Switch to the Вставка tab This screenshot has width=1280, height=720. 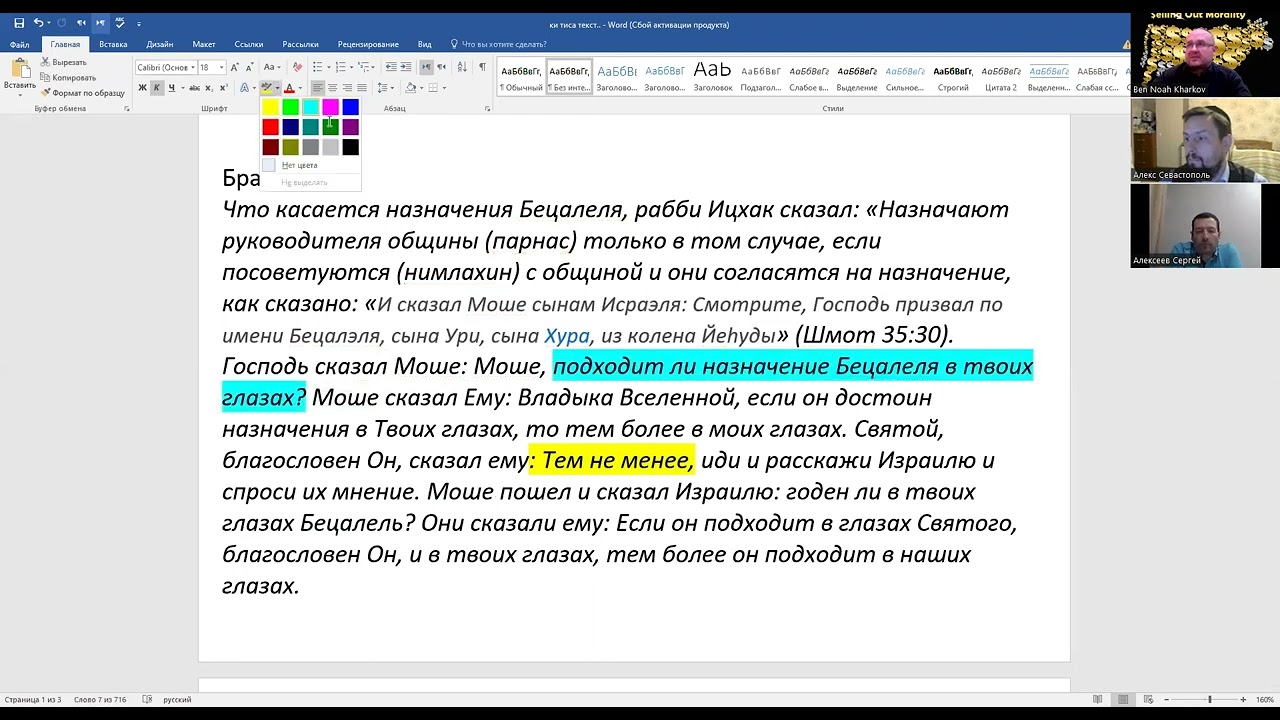[x=113, y=44]
